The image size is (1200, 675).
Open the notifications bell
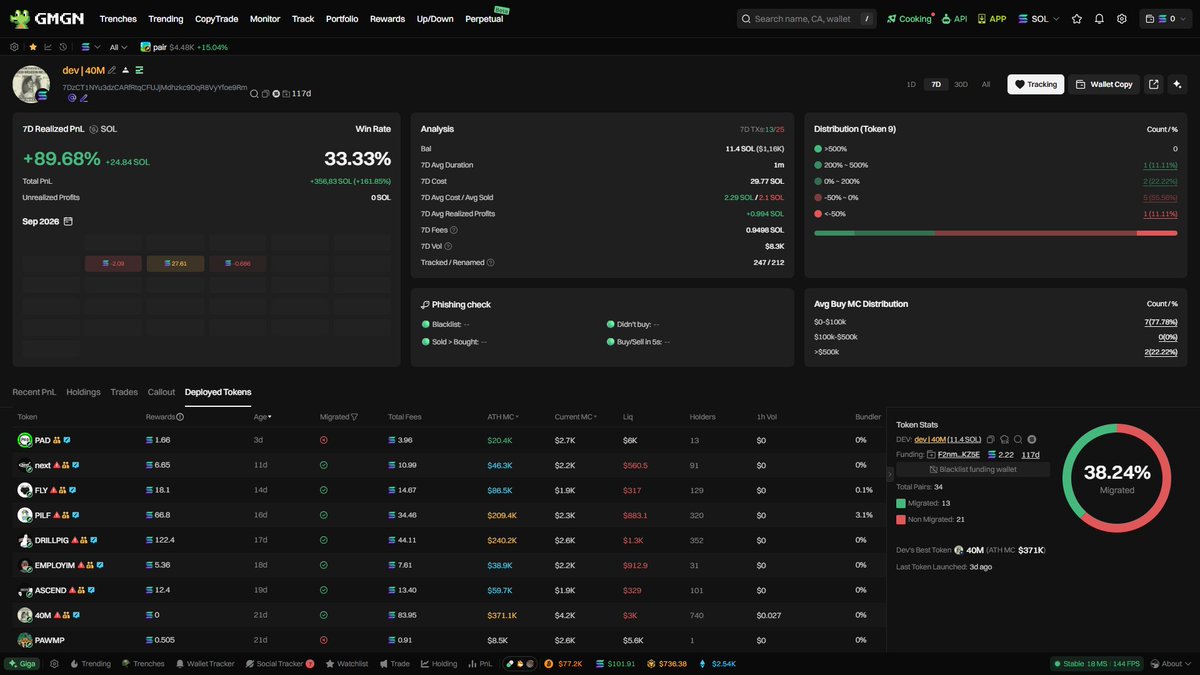tap(1100, 19)
